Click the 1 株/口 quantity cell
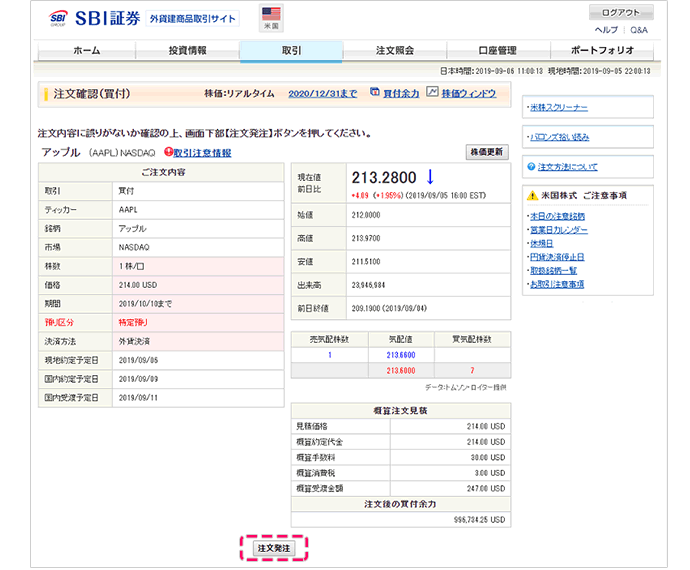 tap(198, 266)
